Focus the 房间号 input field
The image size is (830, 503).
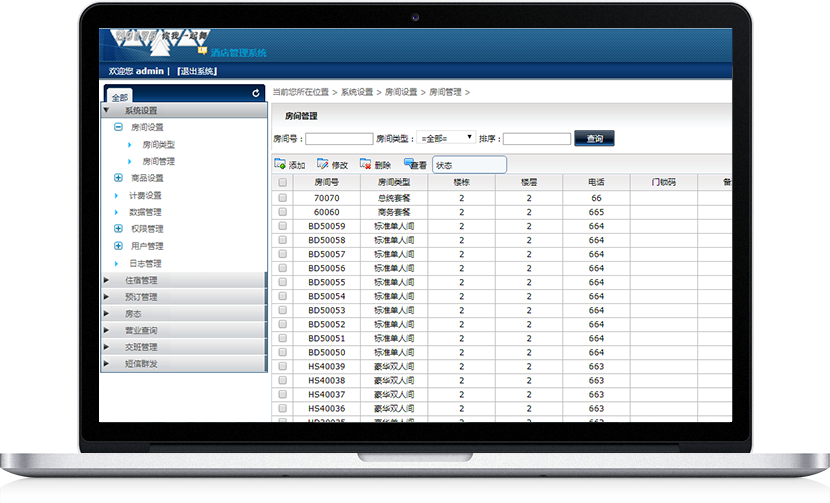[x=339, y=139]
